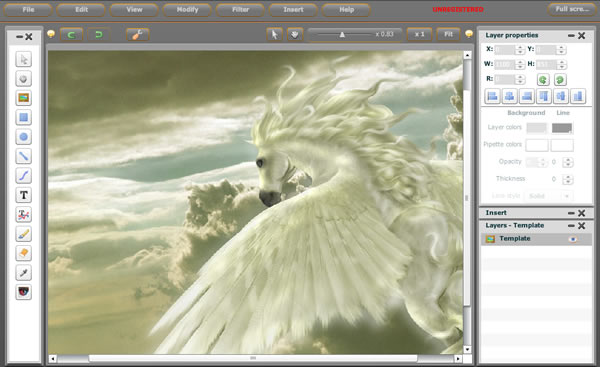Select the red-eye correction tool
Screen dimensions: 600x367
24,292
